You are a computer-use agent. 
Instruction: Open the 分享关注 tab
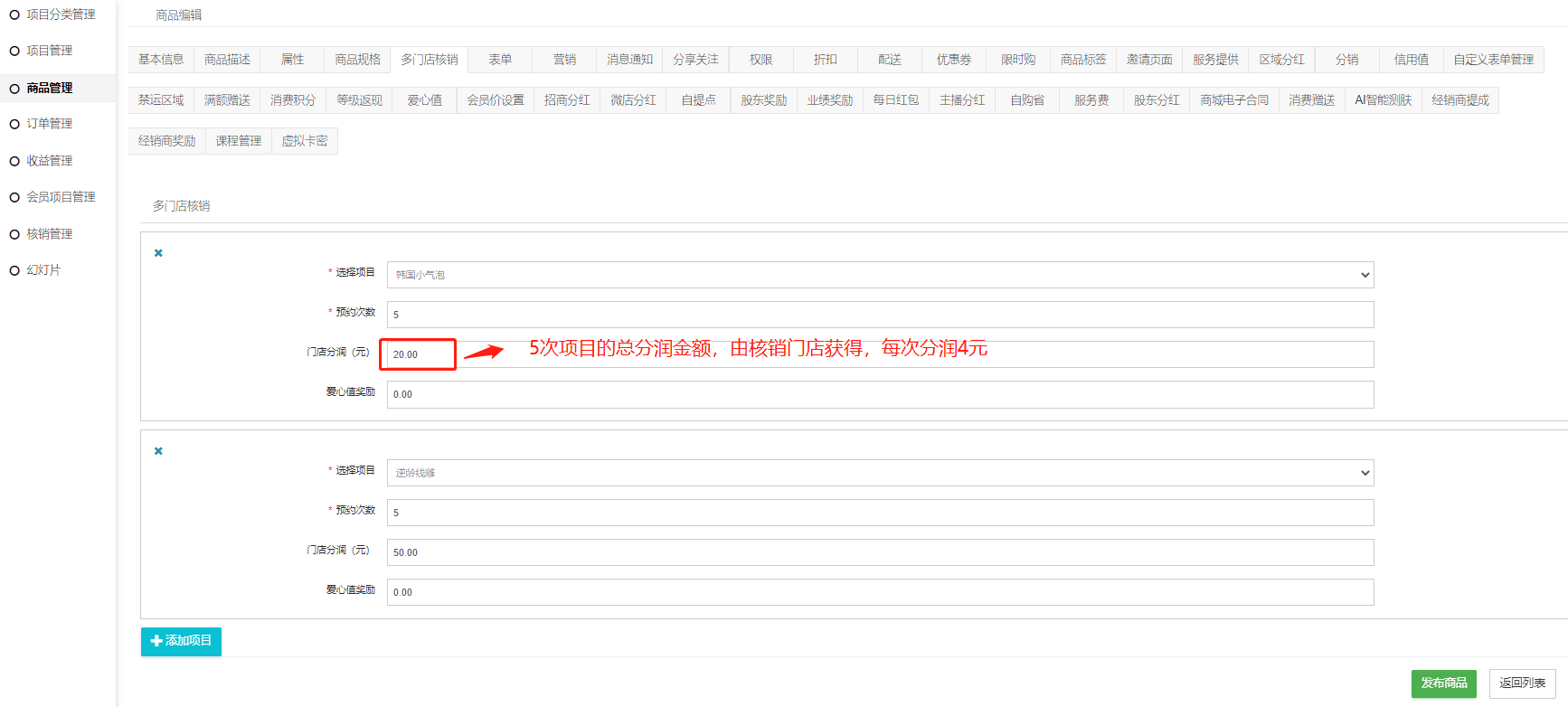695,60
